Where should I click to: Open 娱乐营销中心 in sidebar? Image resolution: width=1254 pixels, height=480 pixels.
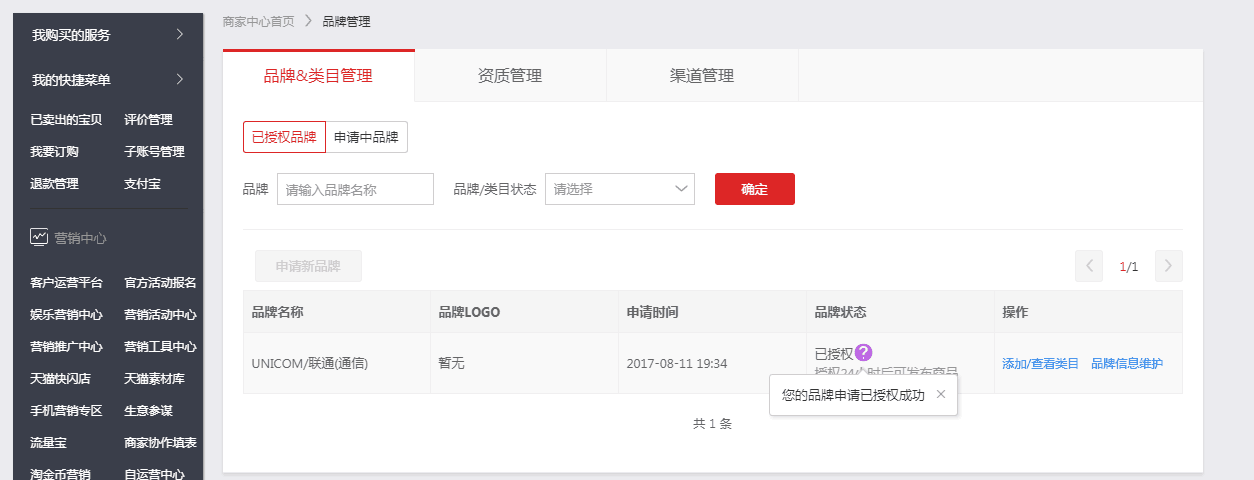(x=66, y=315)
